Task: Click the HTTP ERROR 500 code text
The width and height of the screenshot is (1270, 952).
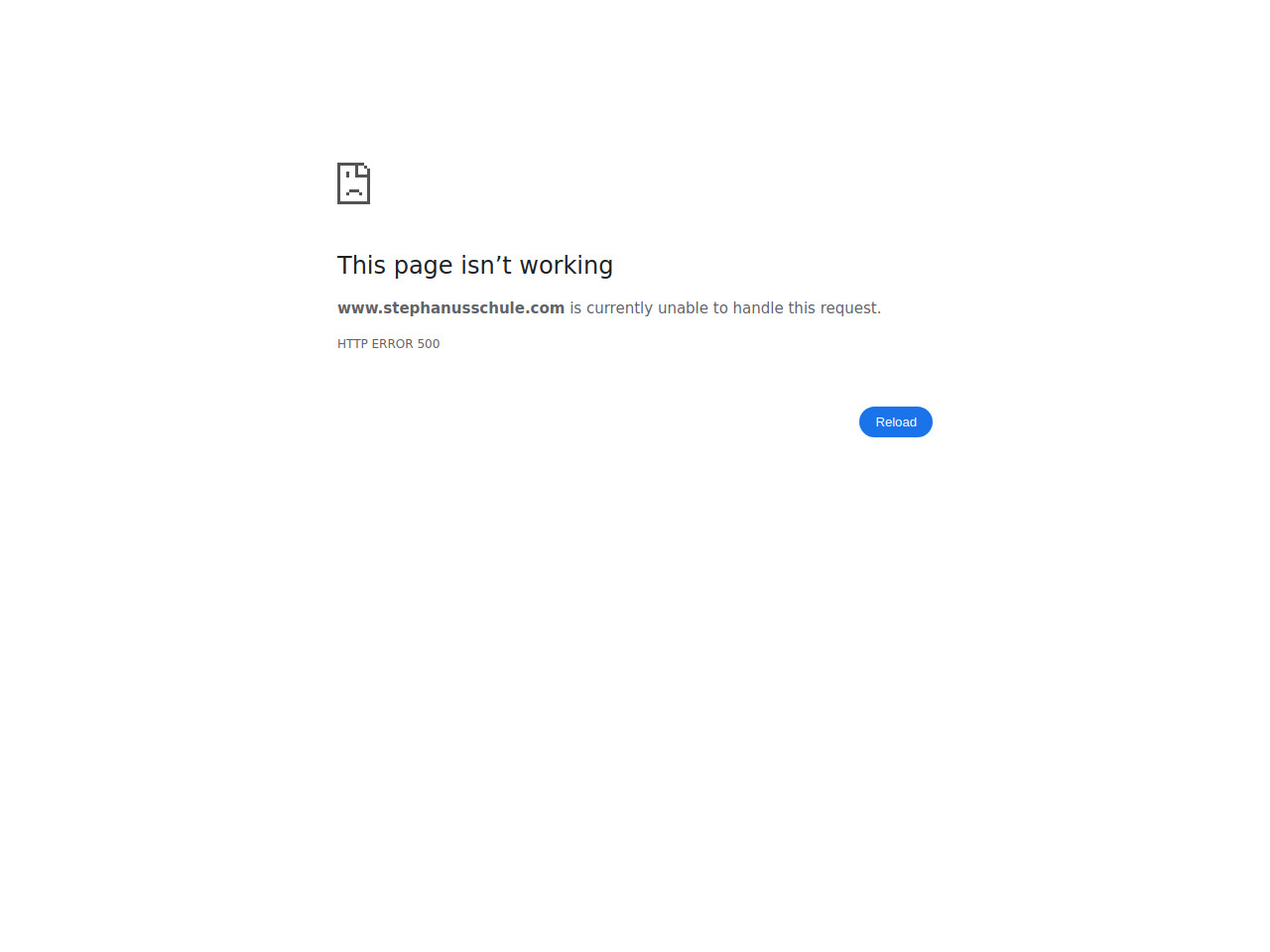Action: pos(388,344)
